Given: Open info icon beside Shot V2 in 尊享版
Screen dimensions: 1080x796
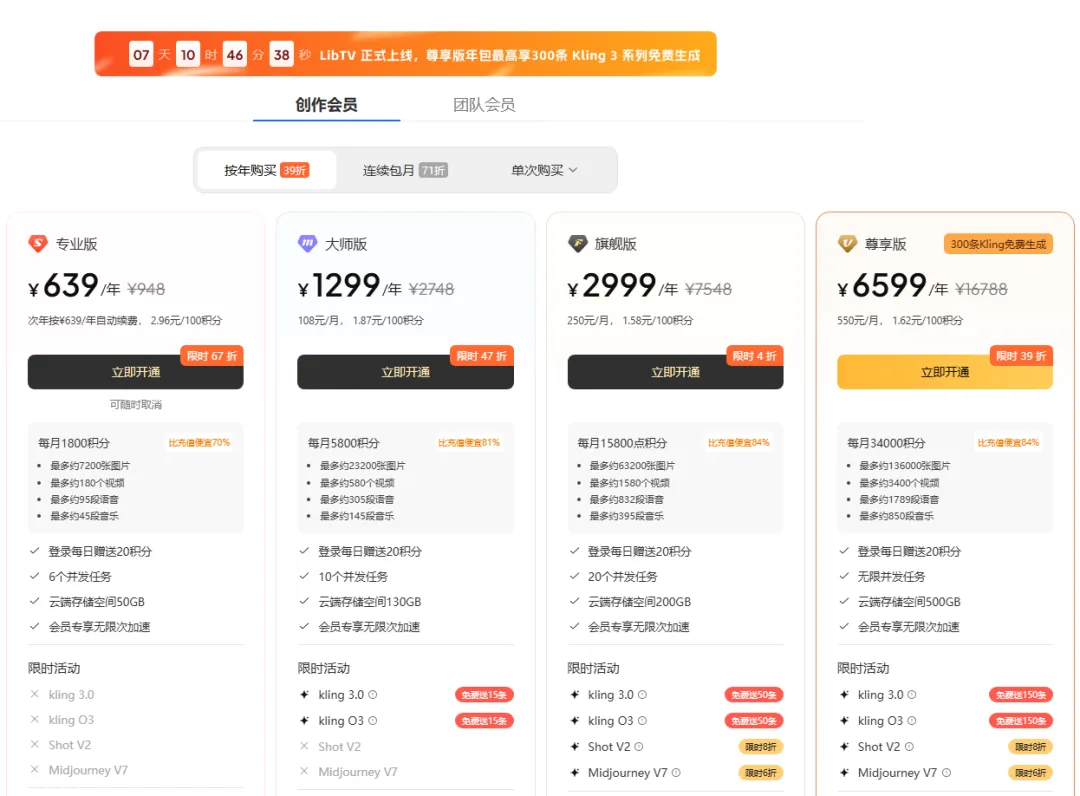Looking at the screenshot, I should coord(909,746).
